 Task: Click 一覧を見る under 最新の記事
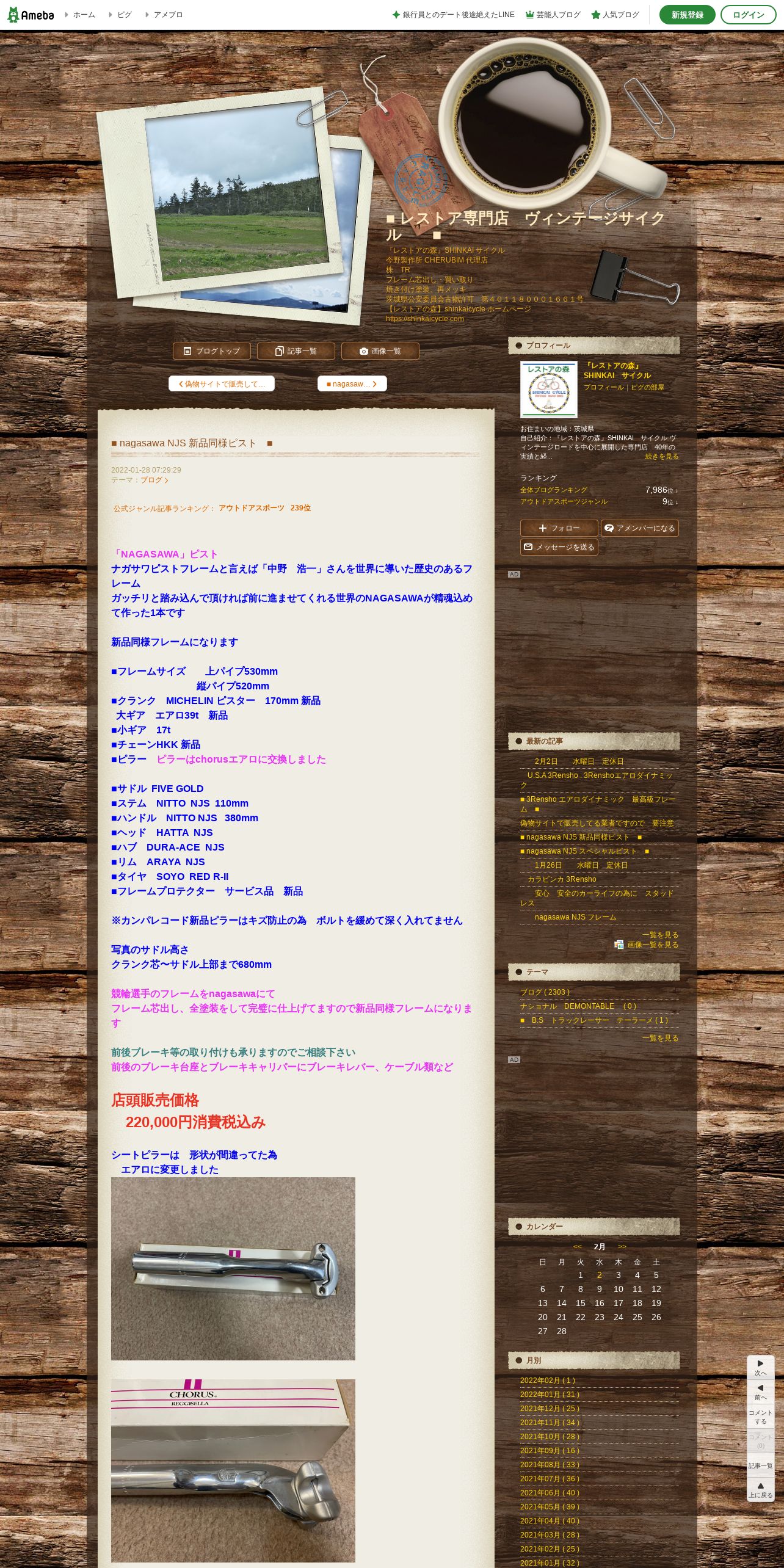[660, 935]
